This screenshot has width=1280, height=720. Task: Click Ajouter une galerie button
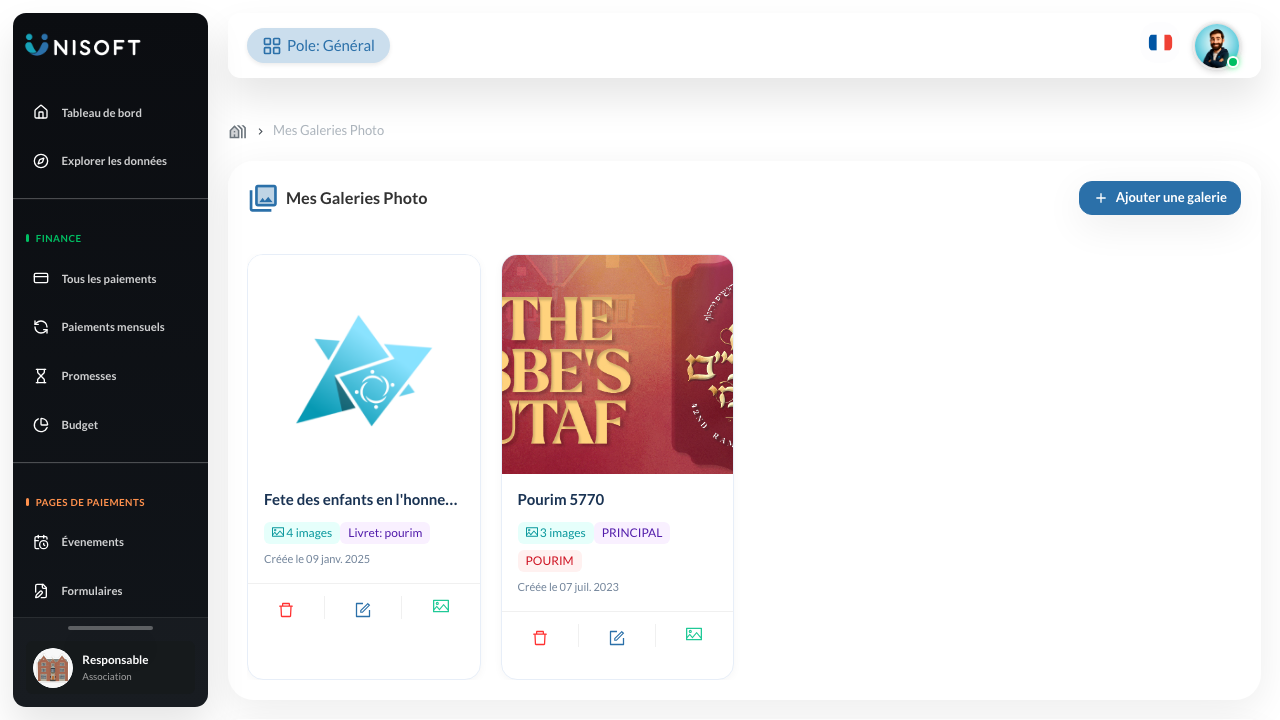(x=1160, y=198)
